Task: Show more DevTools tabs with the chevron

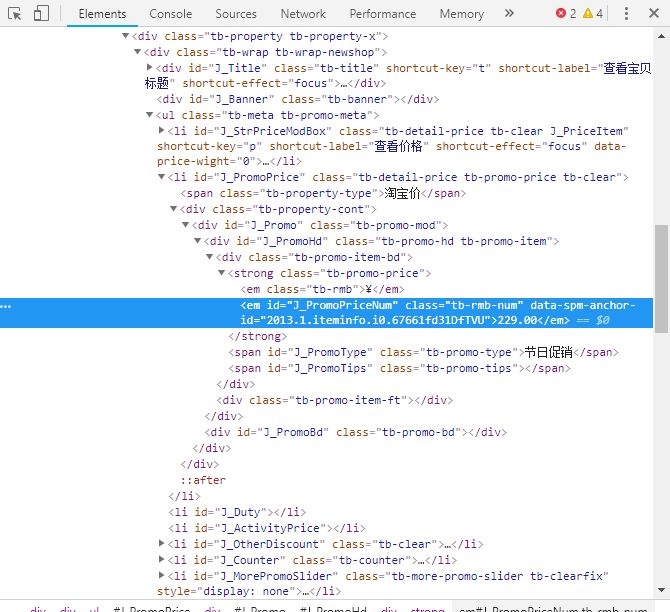Action: pyautogui.click(x=509, y=14)
